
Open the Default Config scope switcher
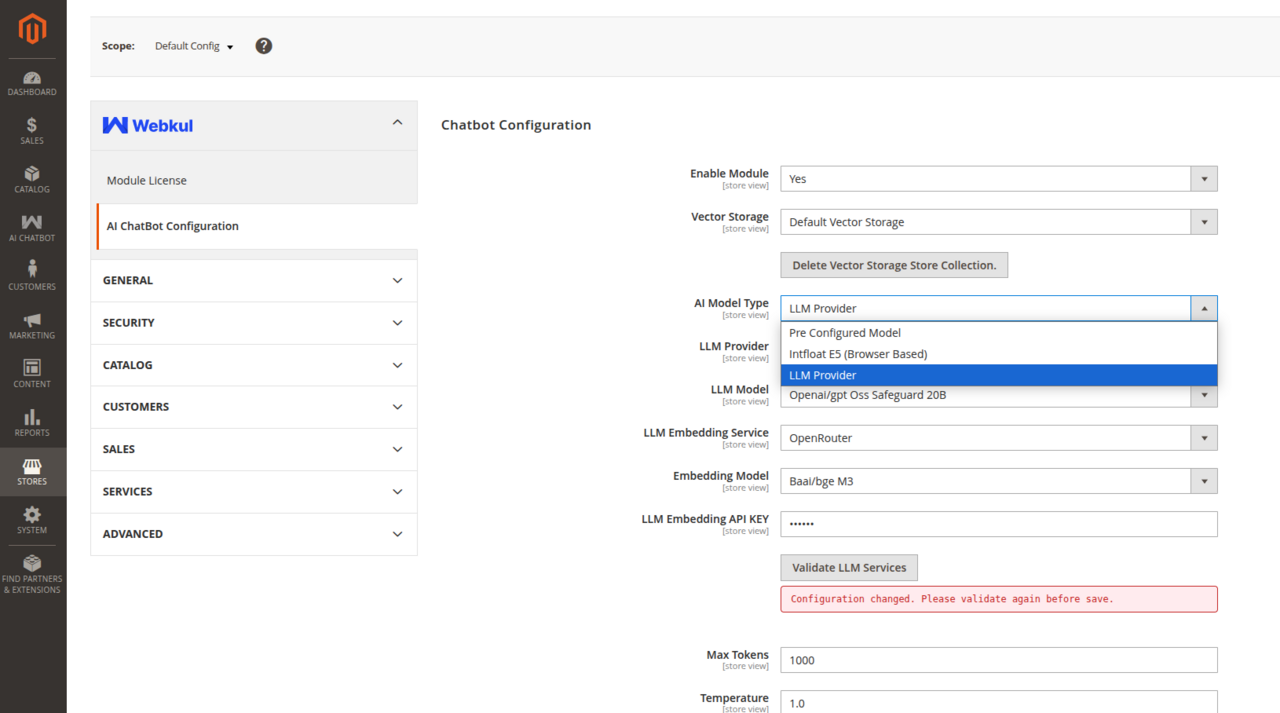tap(194, 46)
